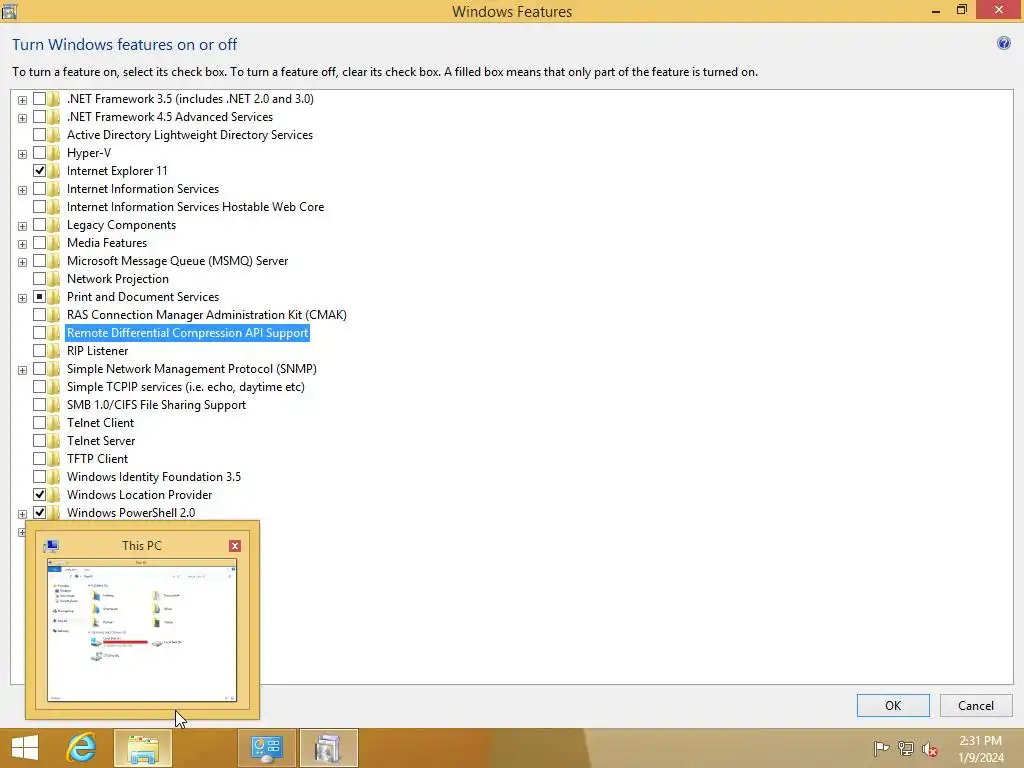Click the This PC preview computer icon
The image size is (1024, 768).
(x=51, y=546)
